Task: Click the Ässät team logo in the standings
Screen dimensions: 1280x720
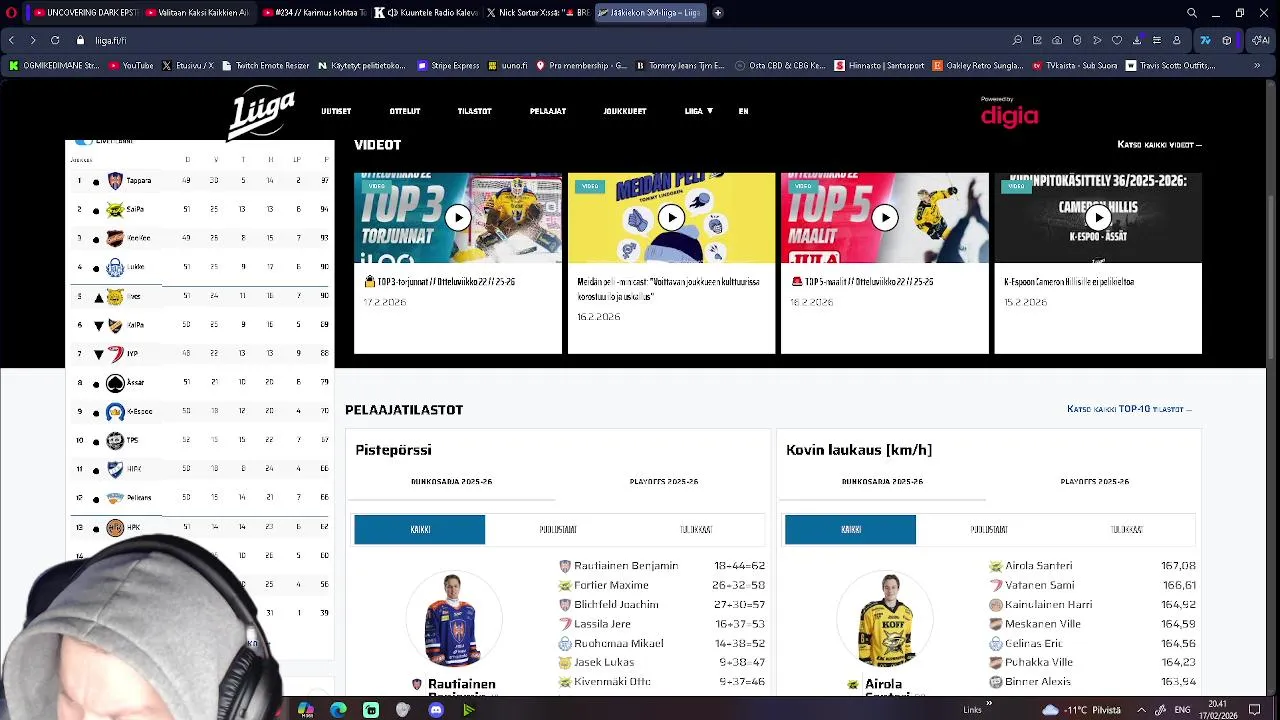Action: [115, 383]
